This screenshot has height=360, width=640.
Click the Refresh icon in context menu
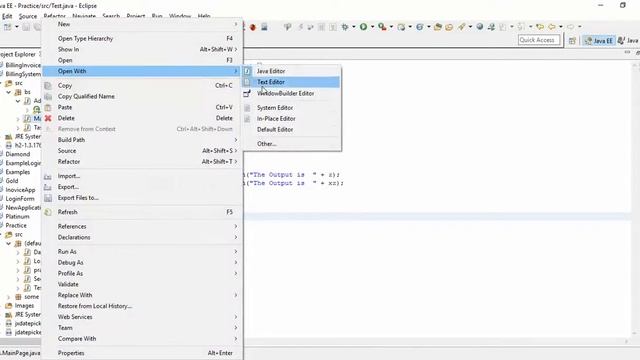[x=48, y=212]
